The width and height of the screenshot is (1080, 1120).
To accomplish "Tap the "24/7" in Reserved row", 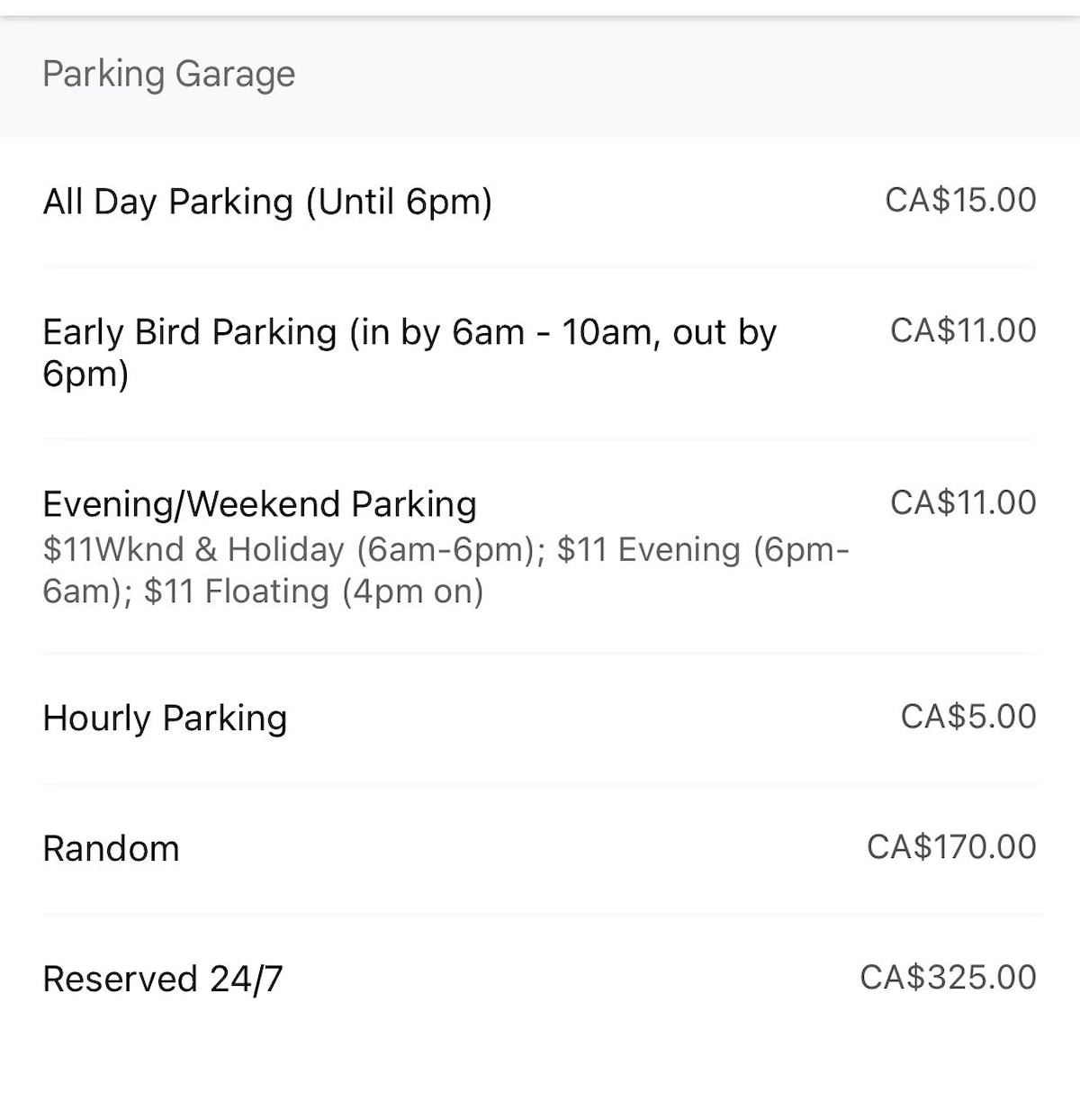I will 247,979.
